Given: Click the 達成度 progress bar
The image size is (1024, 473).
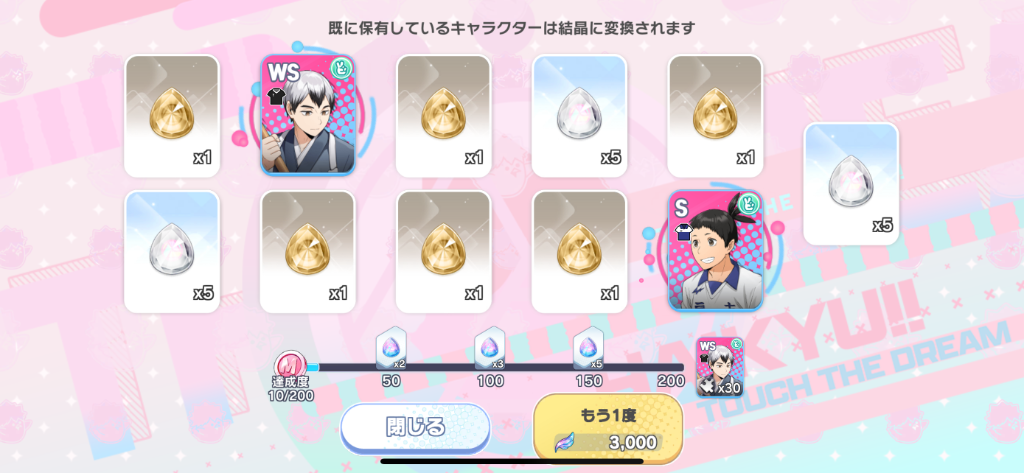Looking at the screenshot, I should (490, 368).
